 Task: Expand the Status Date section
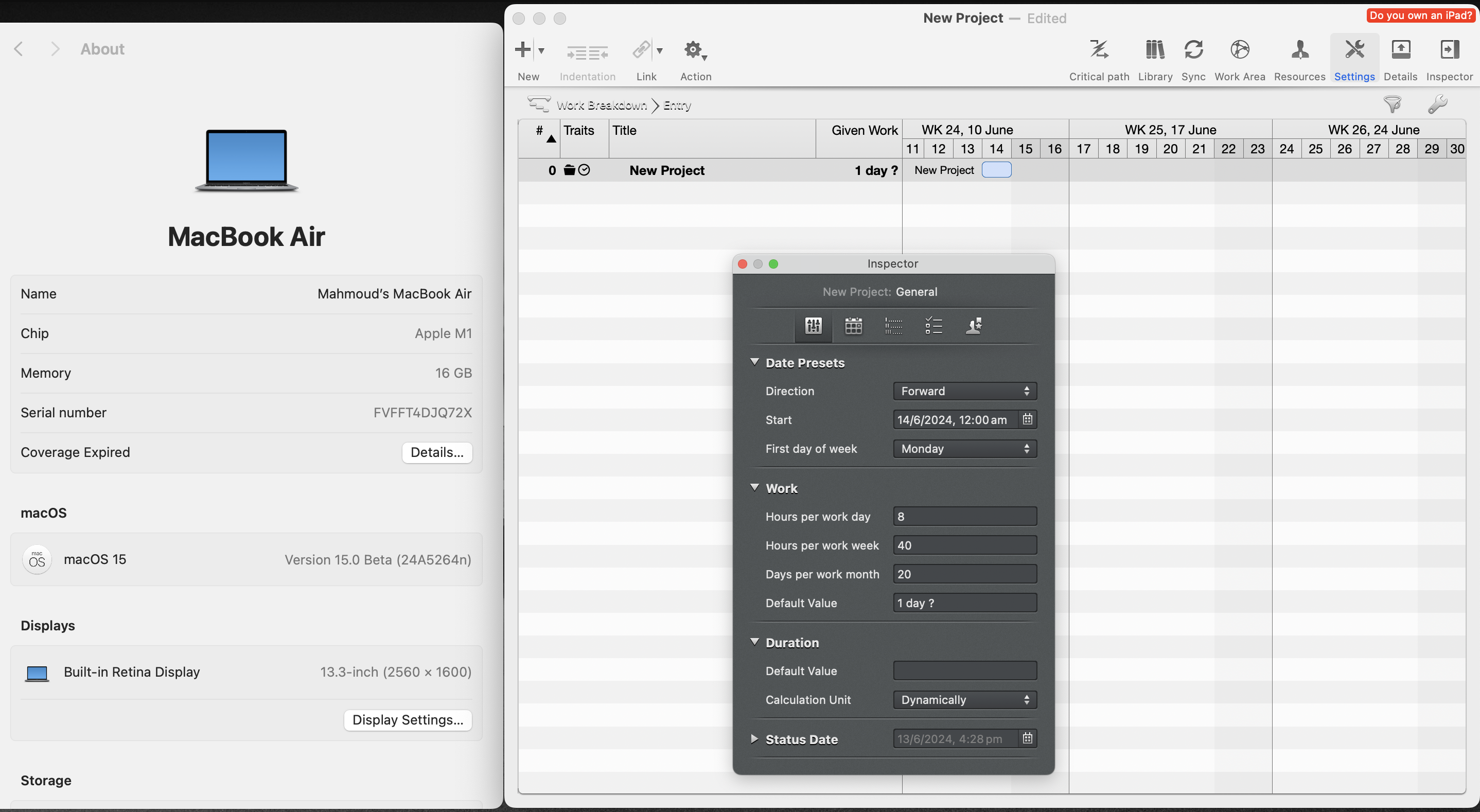coord(754,739)
